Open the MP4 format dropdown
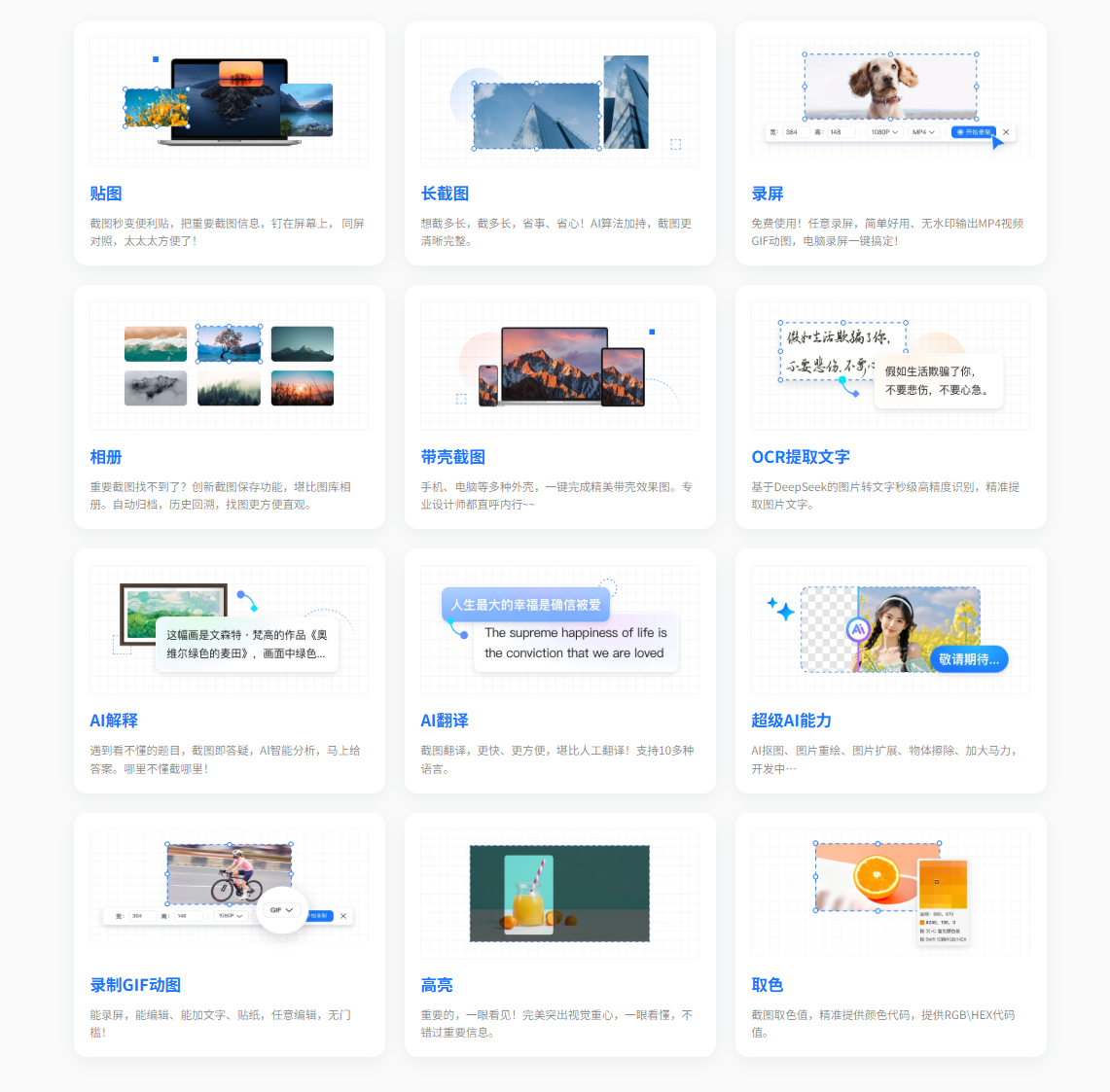The image size is (1110, 1092). (x=922, y=132)
